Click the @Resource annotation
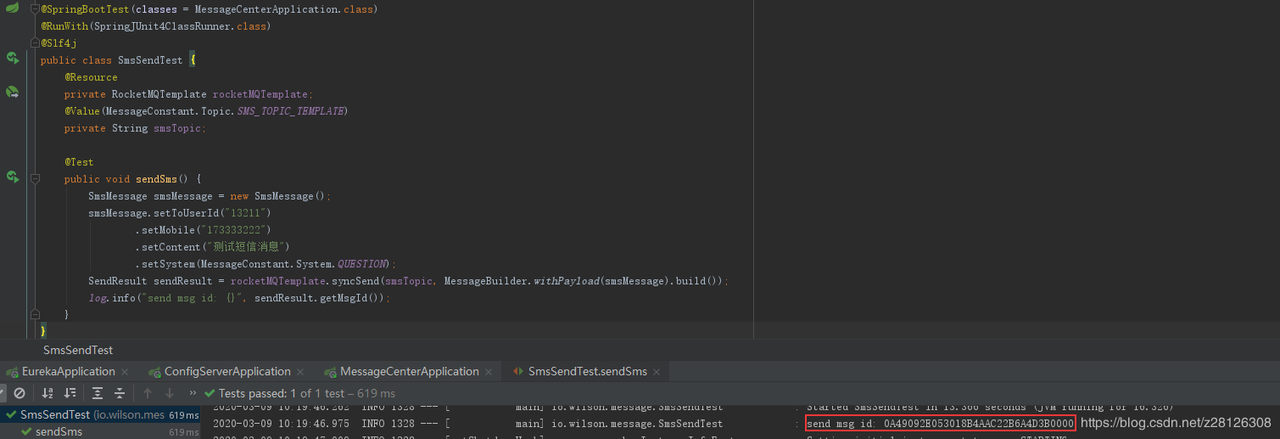The width and height of the screenshot is (1280, 439). point(91,77)
